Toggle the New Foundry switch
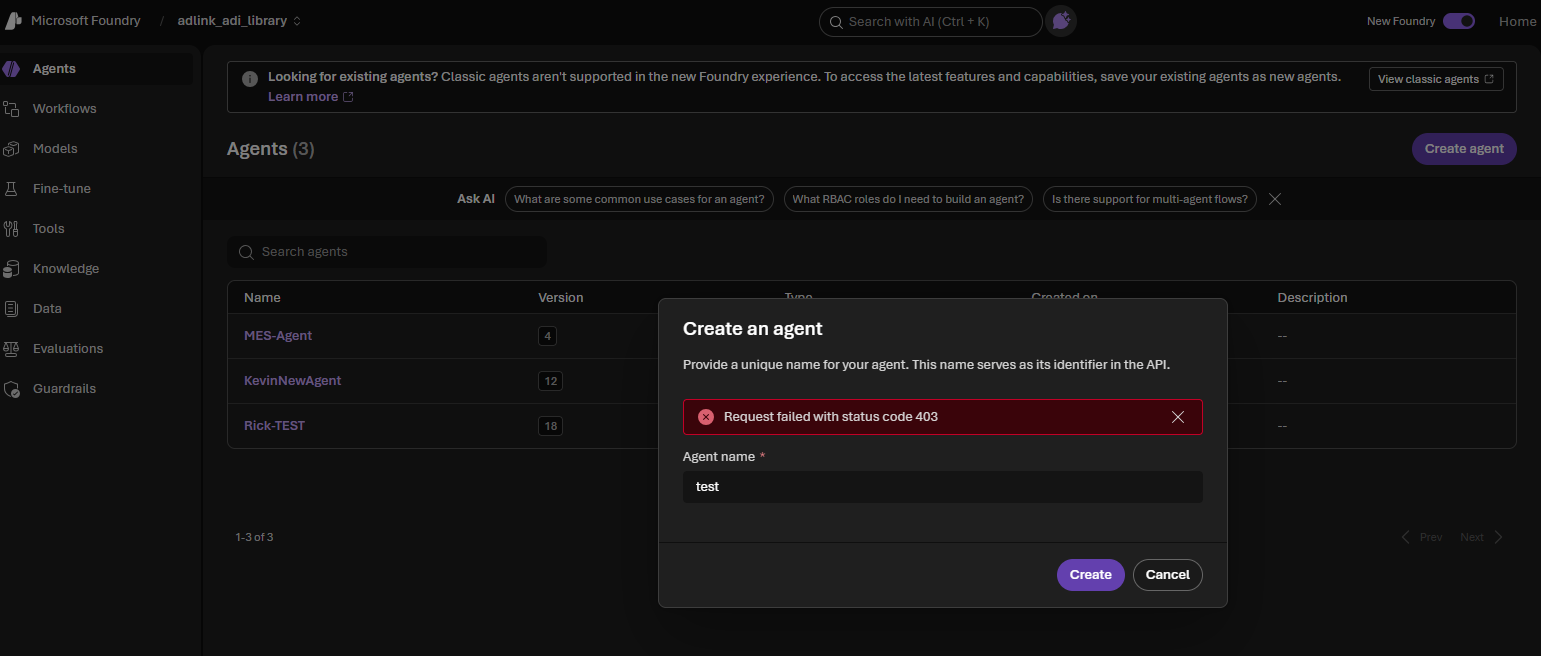The image size is (1541, 656). [x=1459, y=21]
